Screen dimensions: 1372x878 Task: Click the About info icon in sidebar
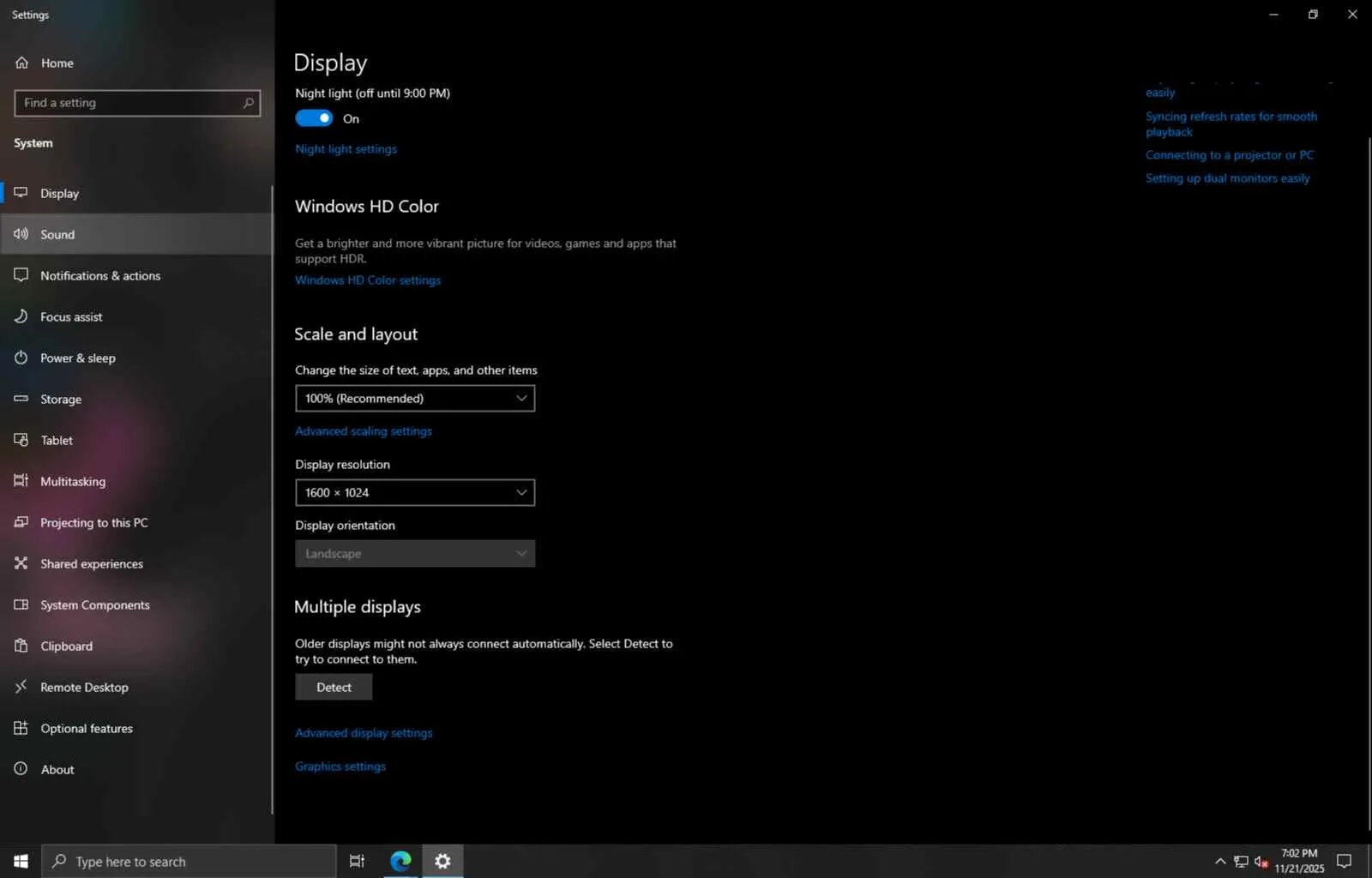point(21,769)
